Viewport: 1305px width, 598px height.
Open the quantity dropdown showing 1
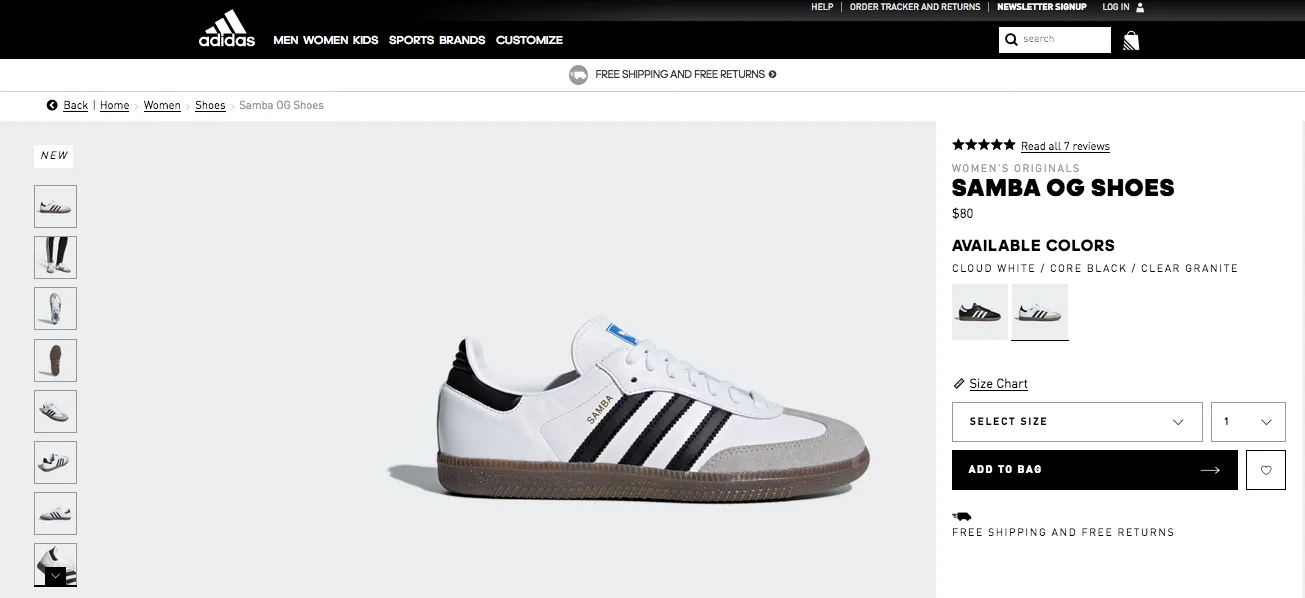pos(1248,422)
